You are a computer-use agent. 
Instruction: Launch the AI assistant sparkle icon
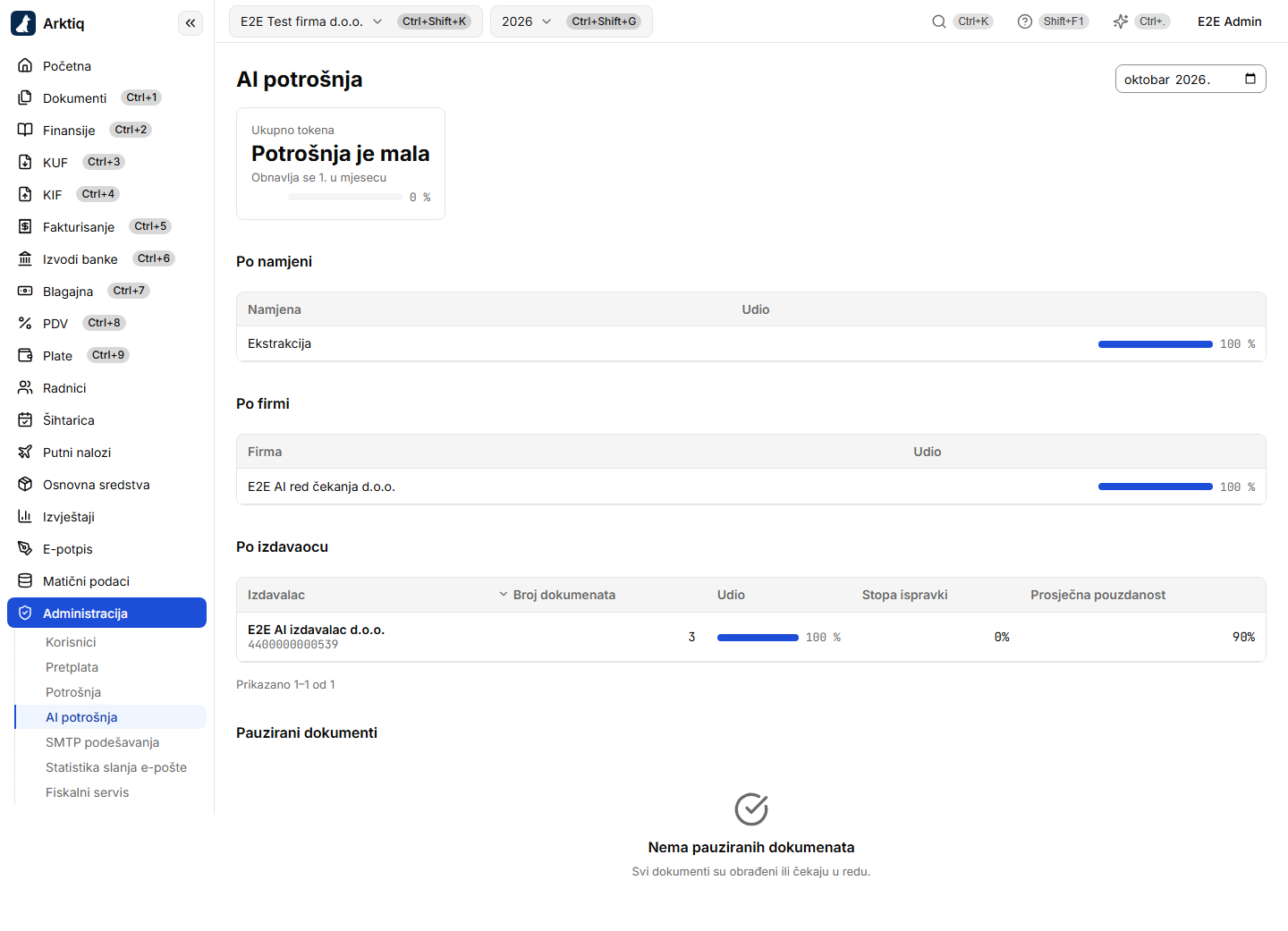pos(1121,21)
